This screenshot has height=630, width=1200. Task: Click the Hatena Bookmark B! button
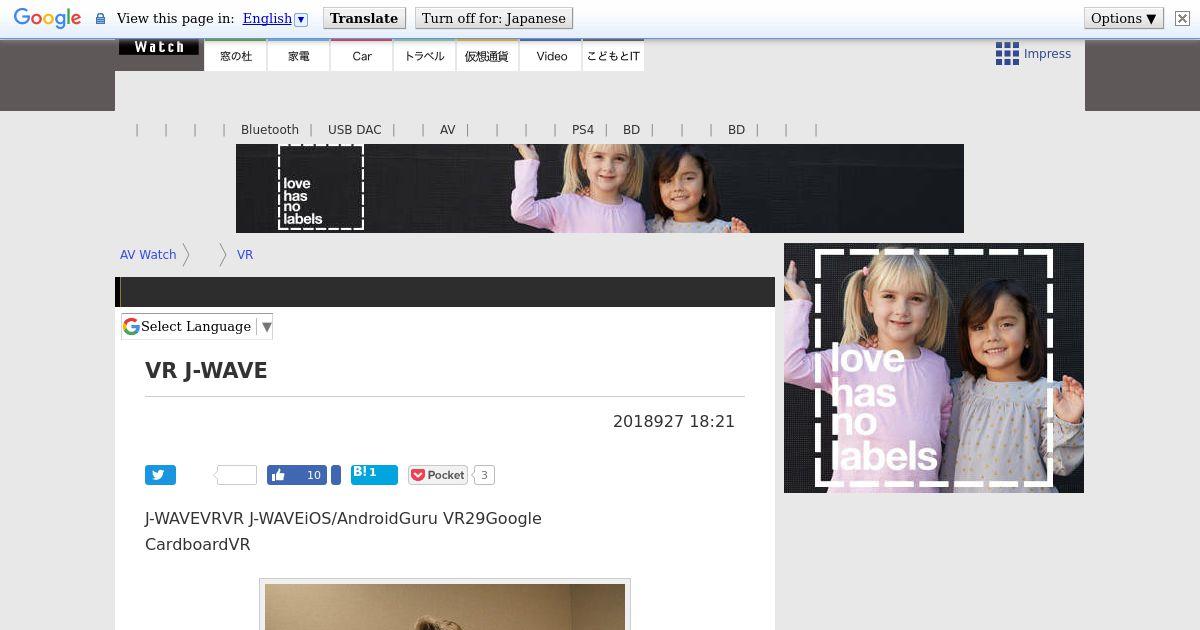tap(374, 475)
